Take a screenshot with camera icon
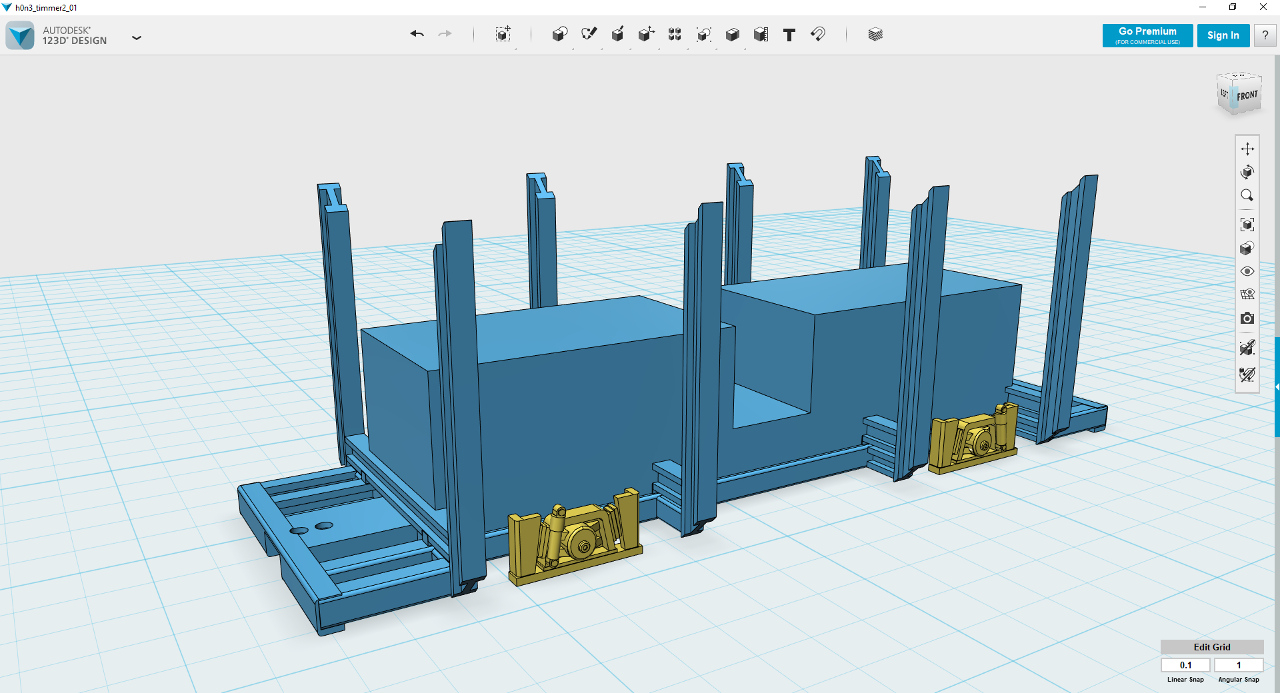The height and width of the screenshot is (693, 1280). coord(1247,318)
